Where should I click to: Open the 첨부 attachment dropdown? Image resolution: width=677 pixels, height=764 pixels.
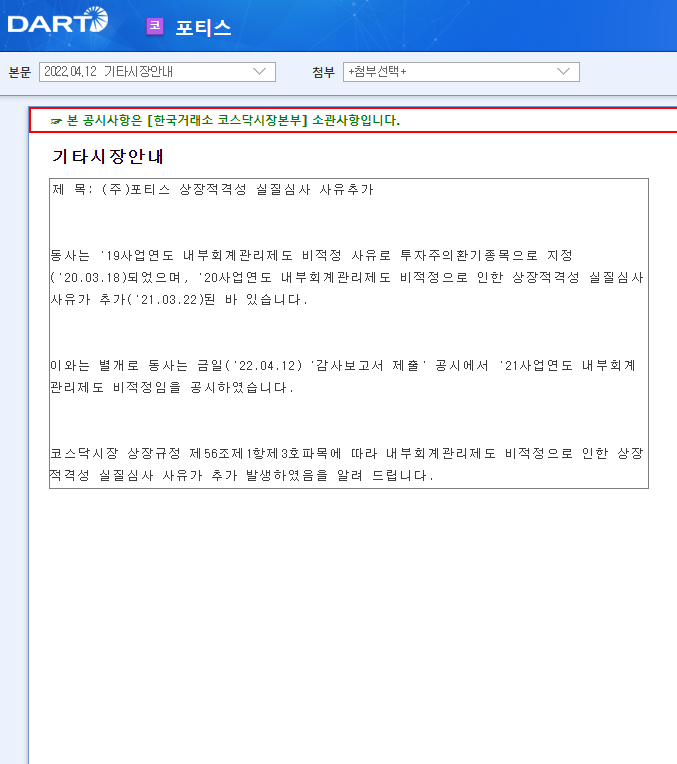[461, 72]
